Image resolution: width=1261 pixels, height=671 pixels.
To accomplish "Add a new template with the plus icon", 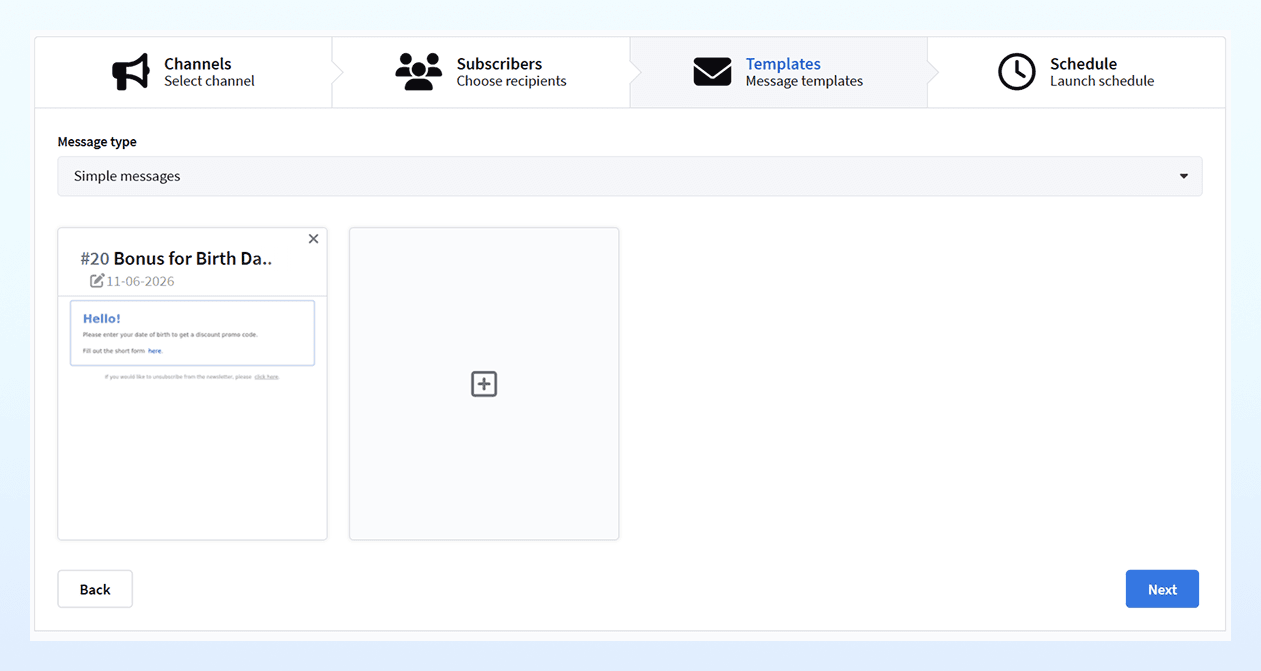I will pos(484,384).
